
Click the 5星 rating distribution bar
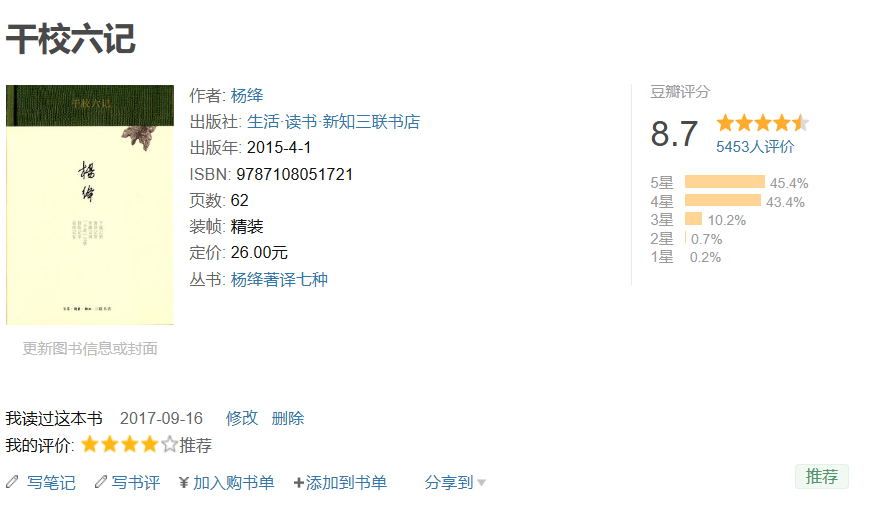tap(724, 182)
